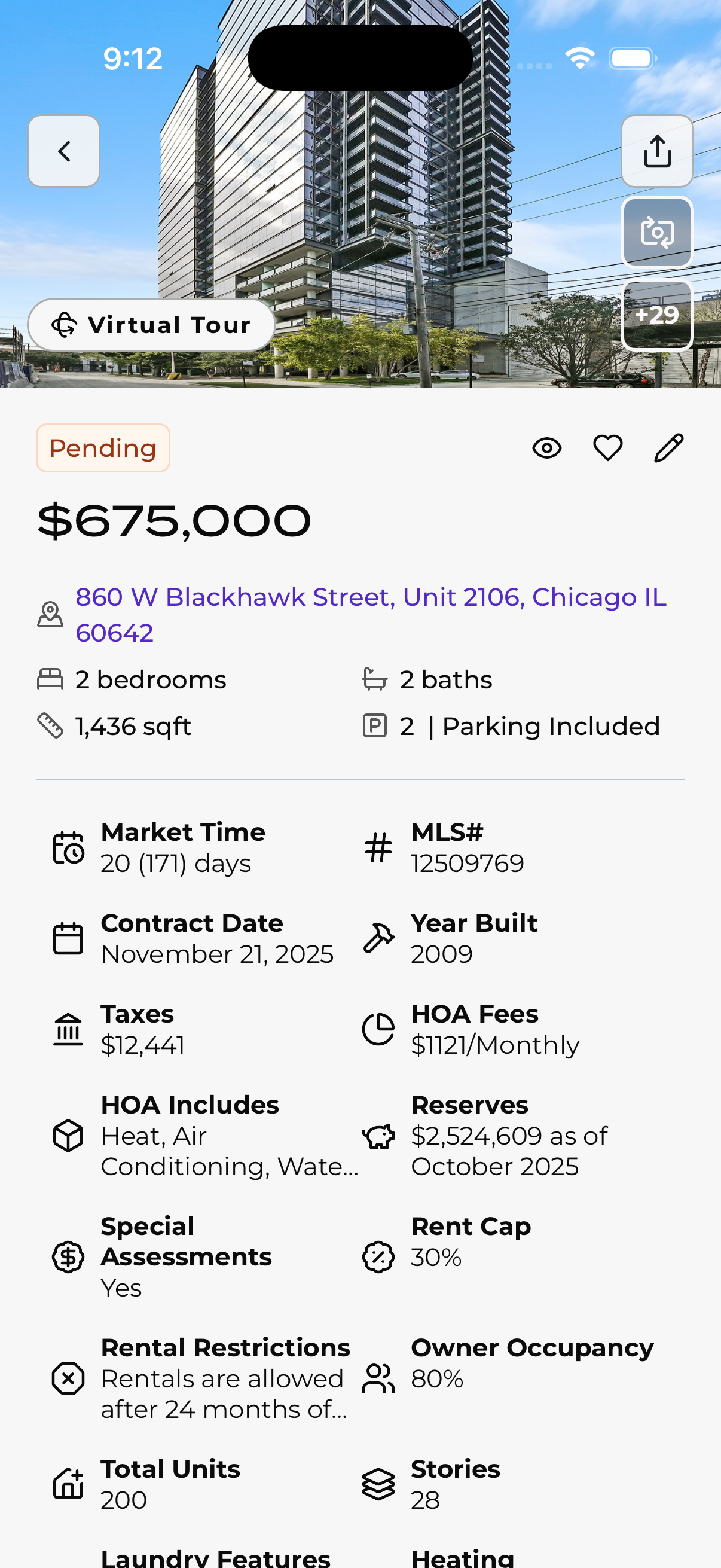Tap the share icon button
Image resolution: width=721 pixels, height=1568 pixels.
pos(656,151)
